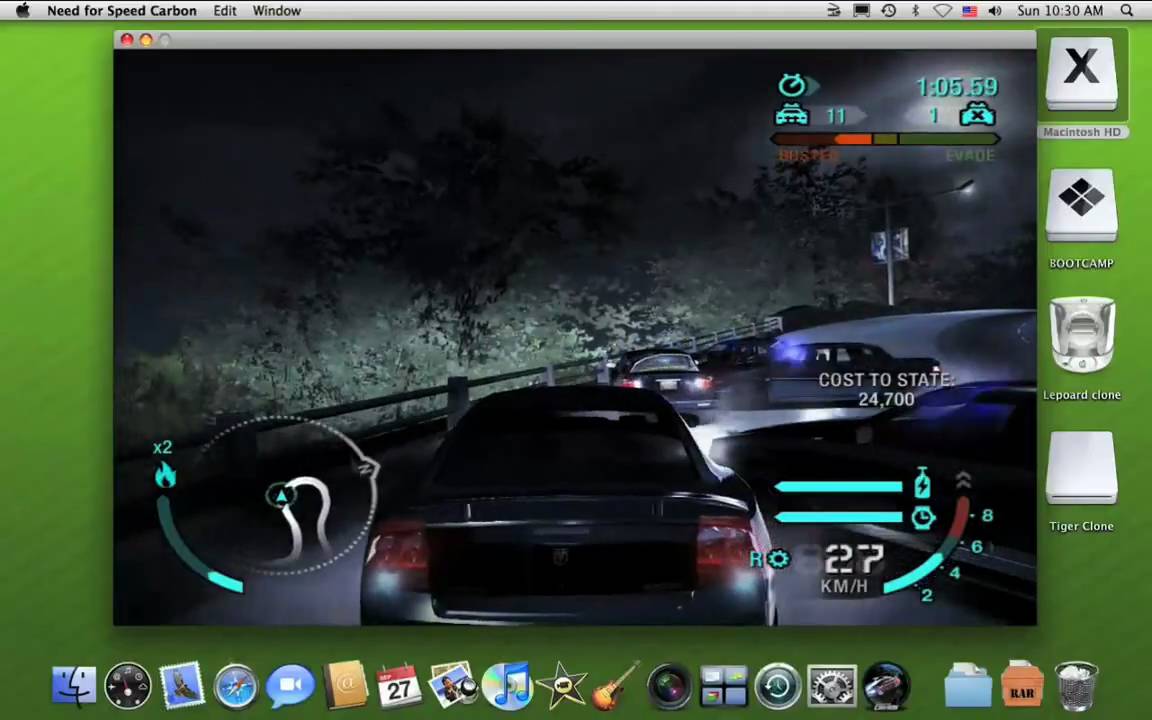Click the stopwatch icon in game HUD

(792, 86)
